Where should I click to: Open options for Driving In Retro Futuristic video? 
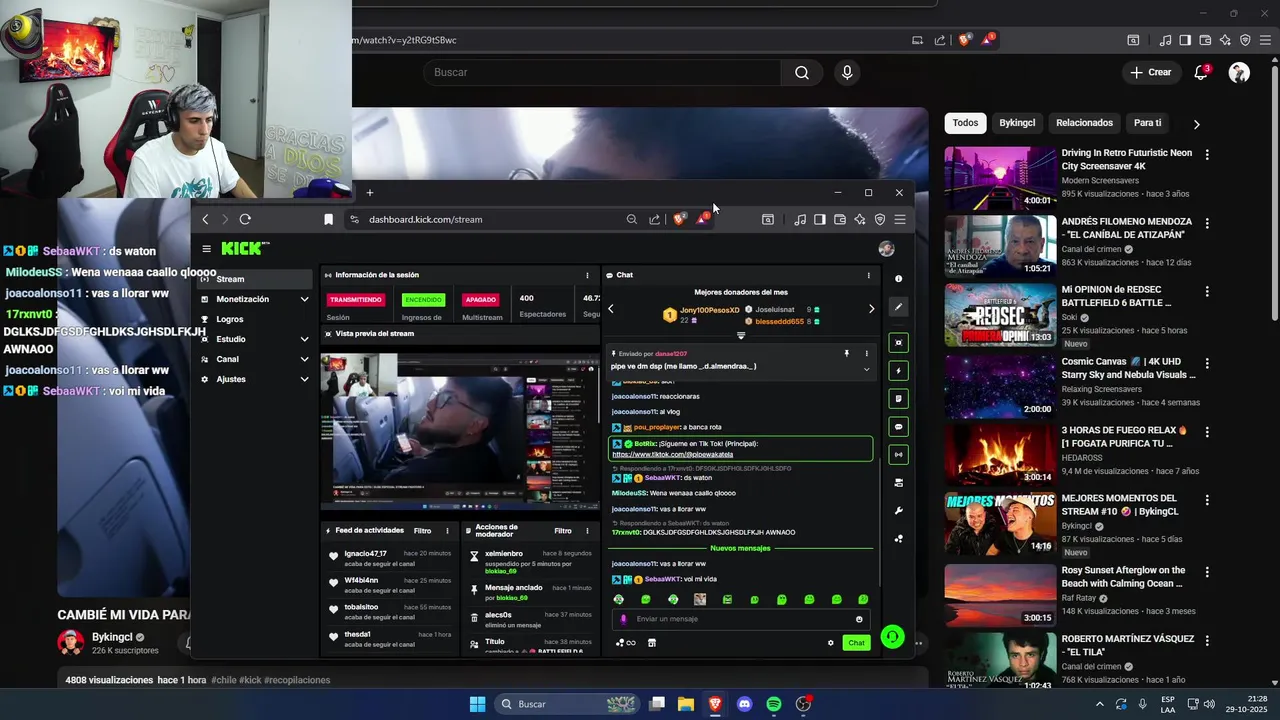click(1207, 155)
